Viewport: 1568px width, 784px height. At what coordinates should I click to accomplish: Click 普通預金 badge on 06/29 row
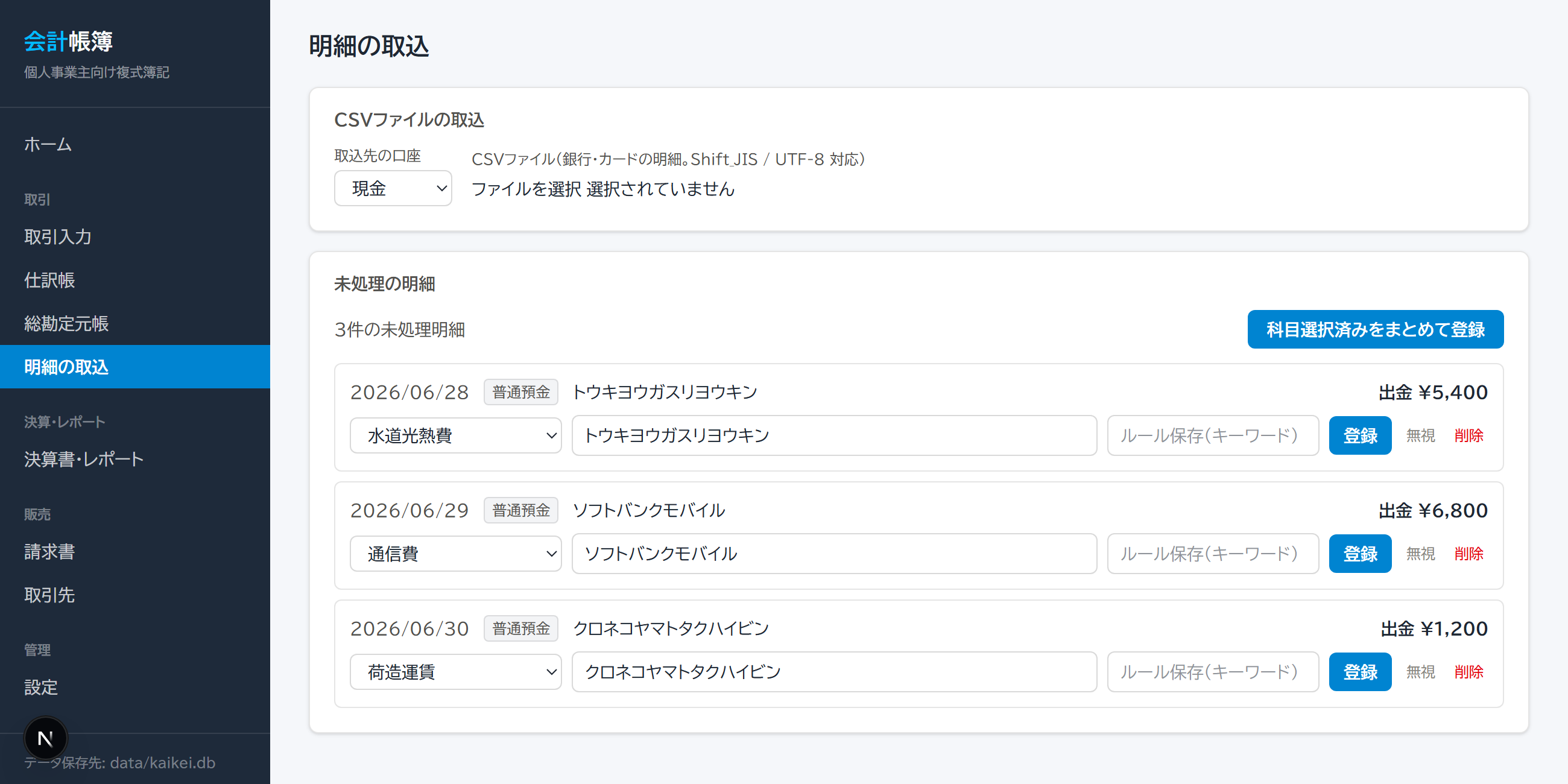pos(521,510)
